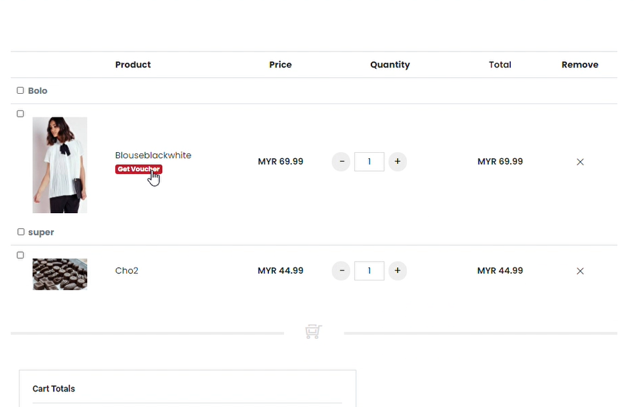Select the Cho2 item checkbox
This screenshot has height=407, width=634.
20,255
